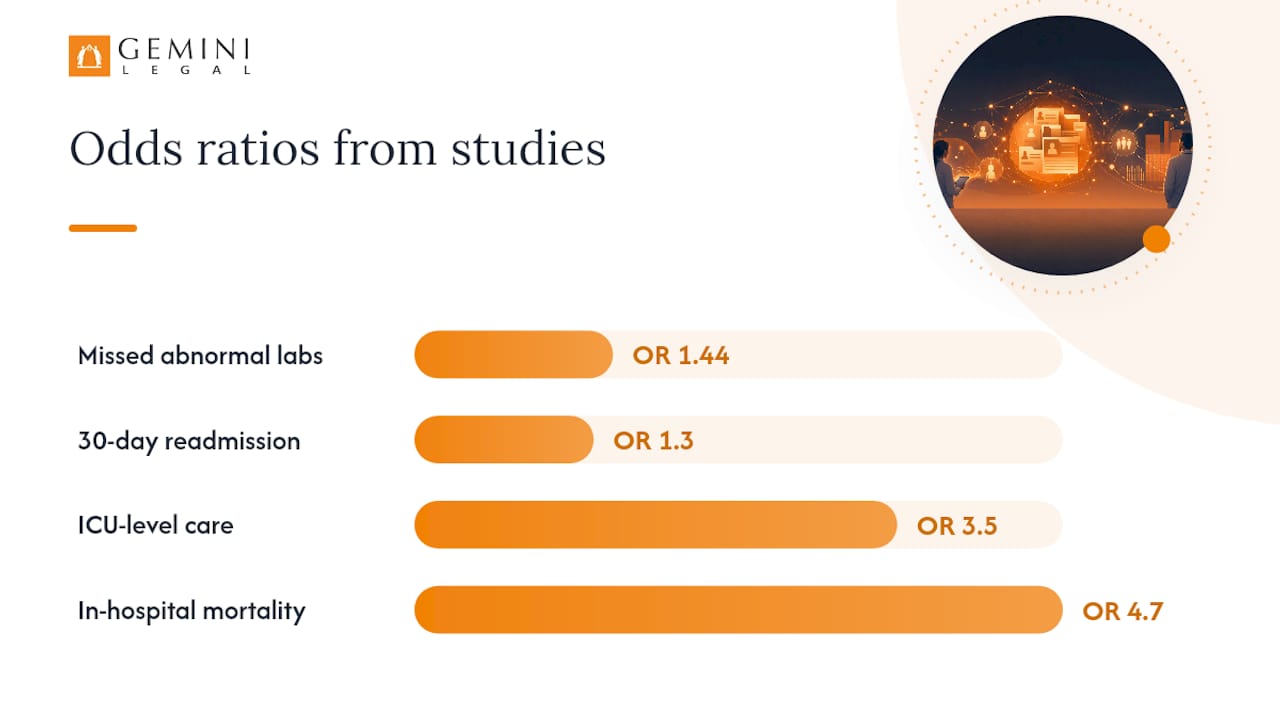Click the LEGAL text under the logo
The width and height of the screenshot is (1280, 720).
(x=184, y=70)
